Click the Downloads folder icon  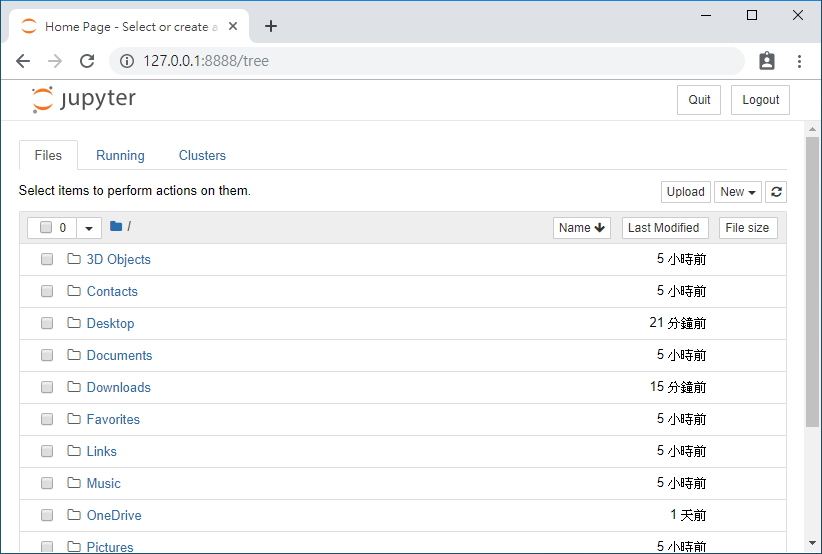coord(74,386)
